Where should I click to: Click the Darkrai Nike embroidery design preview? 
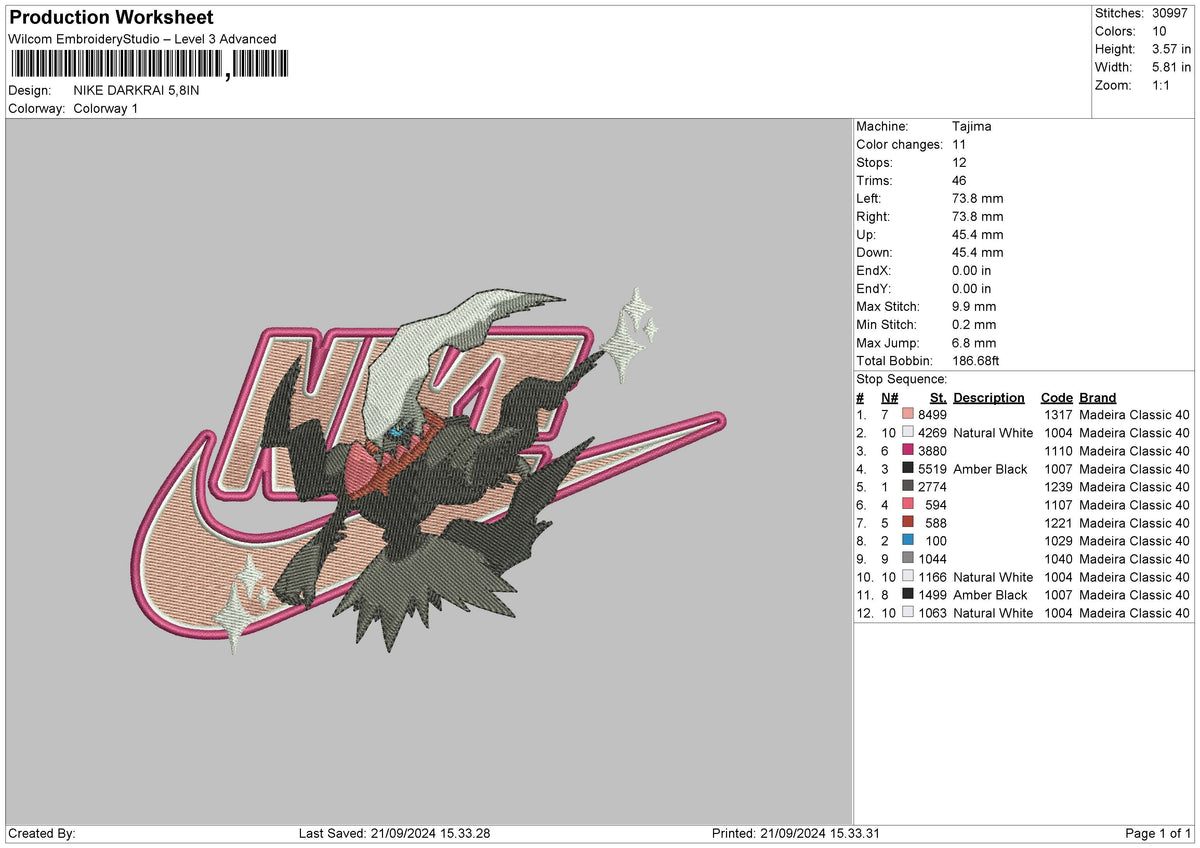click(430, 470)
